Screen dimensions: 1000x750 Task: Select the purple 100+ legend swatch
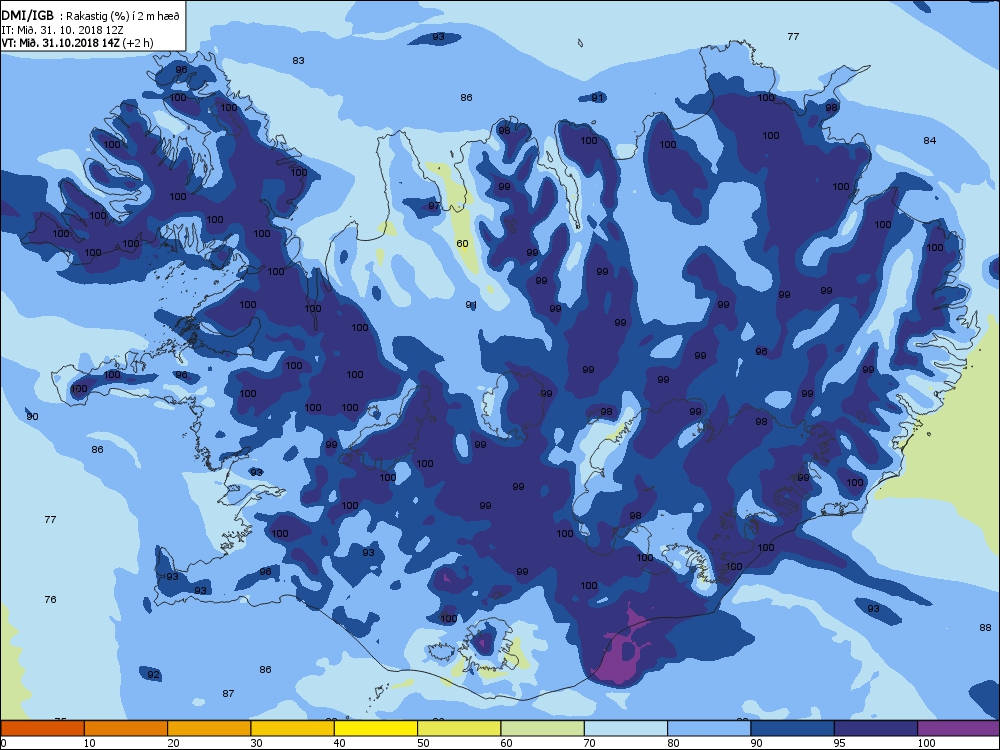coord(959,728)
